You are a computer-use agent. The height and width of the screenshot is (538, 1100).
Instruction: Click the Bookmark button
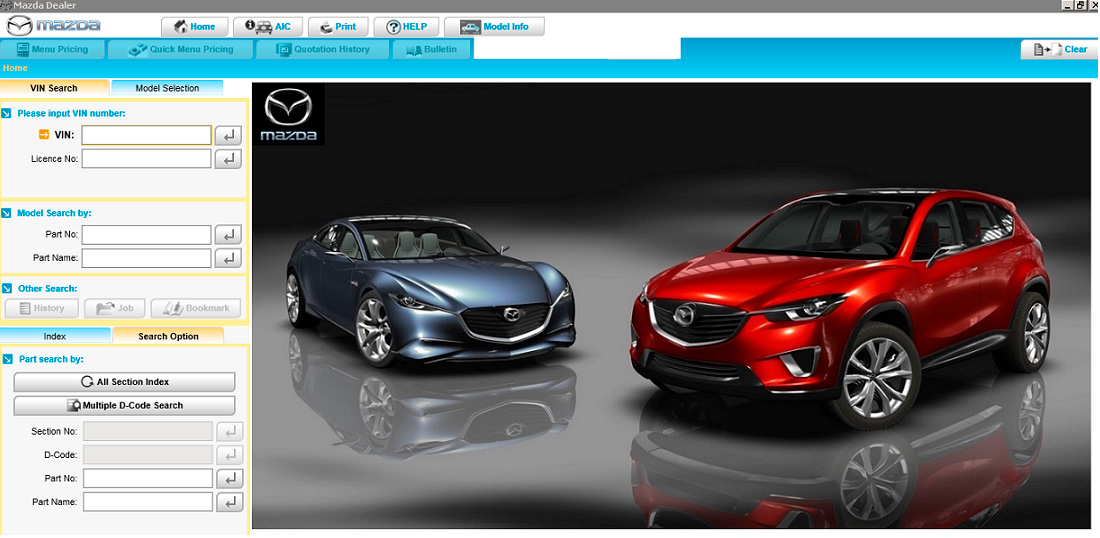click(196, 308)
